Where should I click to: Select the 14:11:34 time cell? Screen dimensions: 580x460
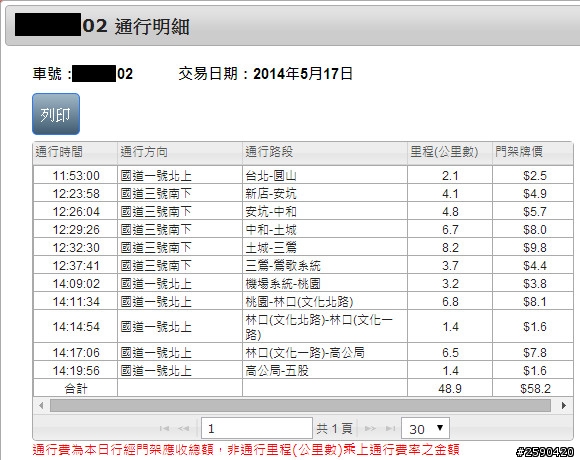[75, 302]
